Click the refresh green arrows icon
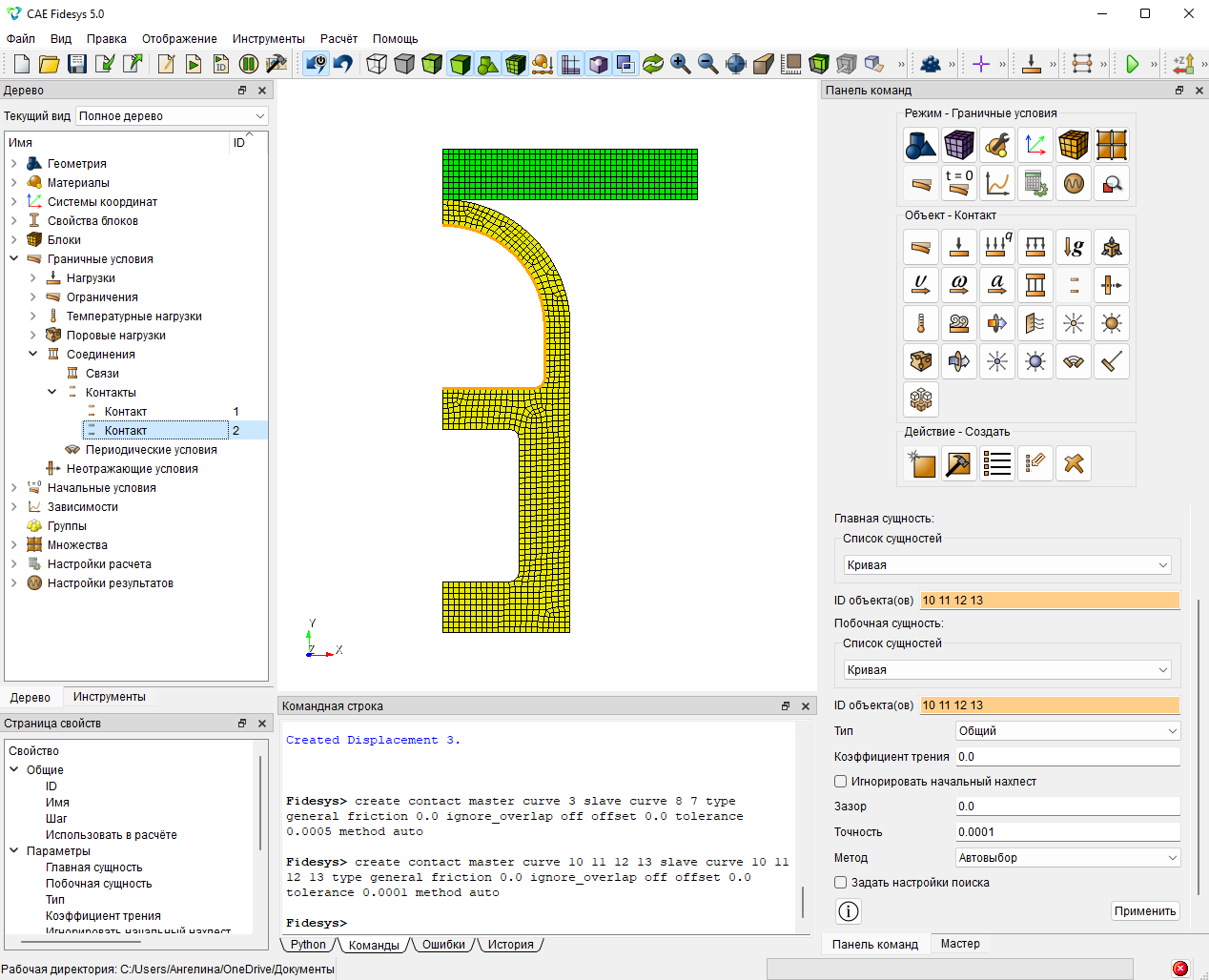Screen dimensions: 1209x980 (x=653, y=64)
